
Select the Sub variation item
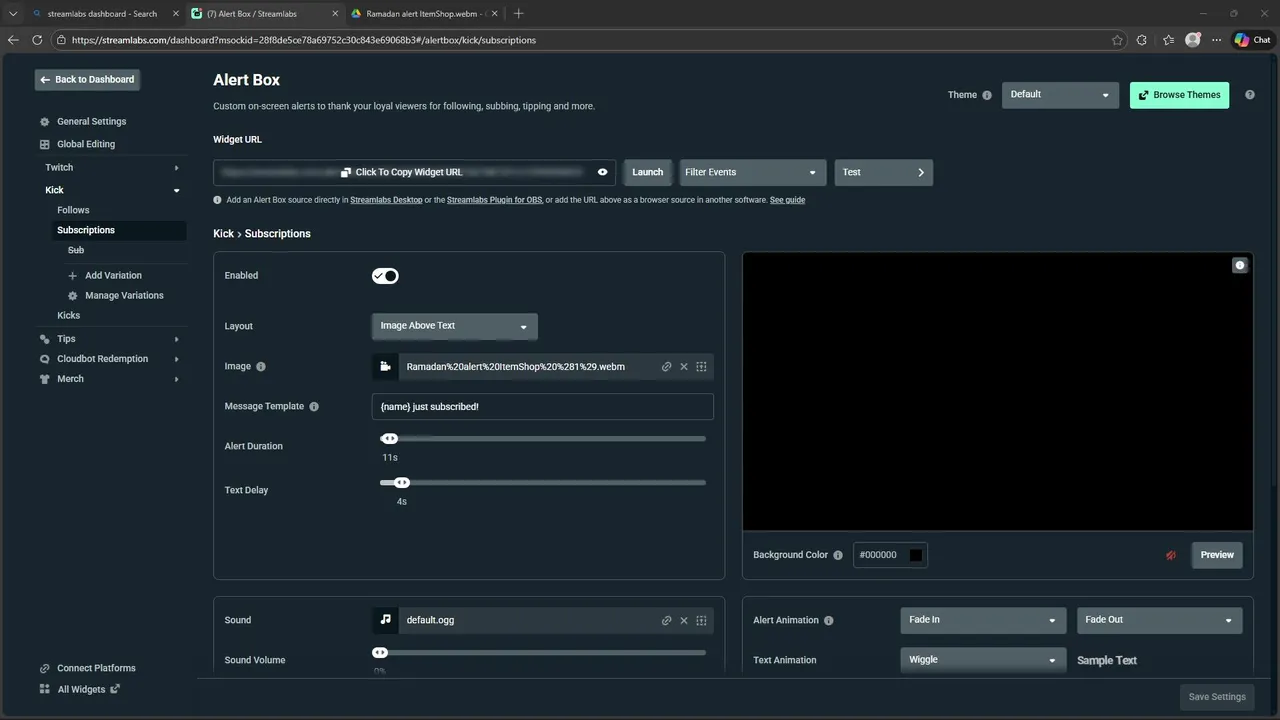point(76,250)
